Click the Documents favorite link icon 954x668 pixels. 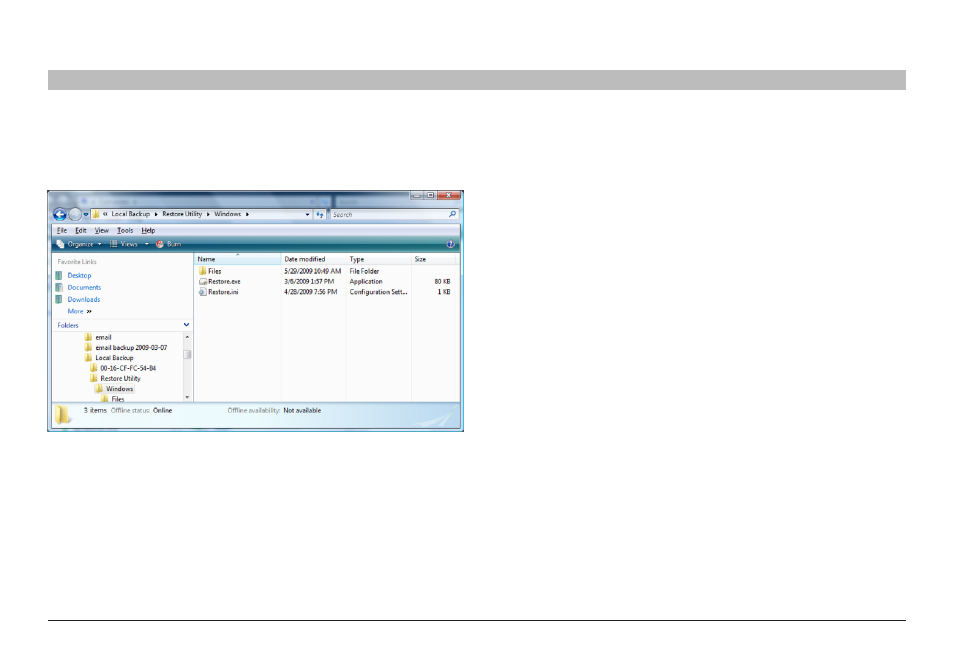tap(59, 287)
